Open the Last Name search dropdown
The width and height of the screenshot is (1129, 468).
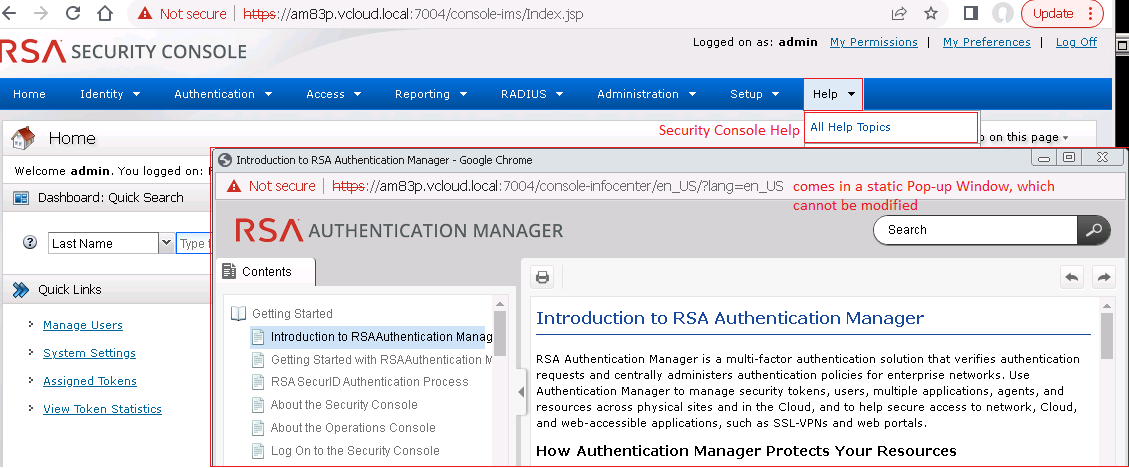(165, 243)
